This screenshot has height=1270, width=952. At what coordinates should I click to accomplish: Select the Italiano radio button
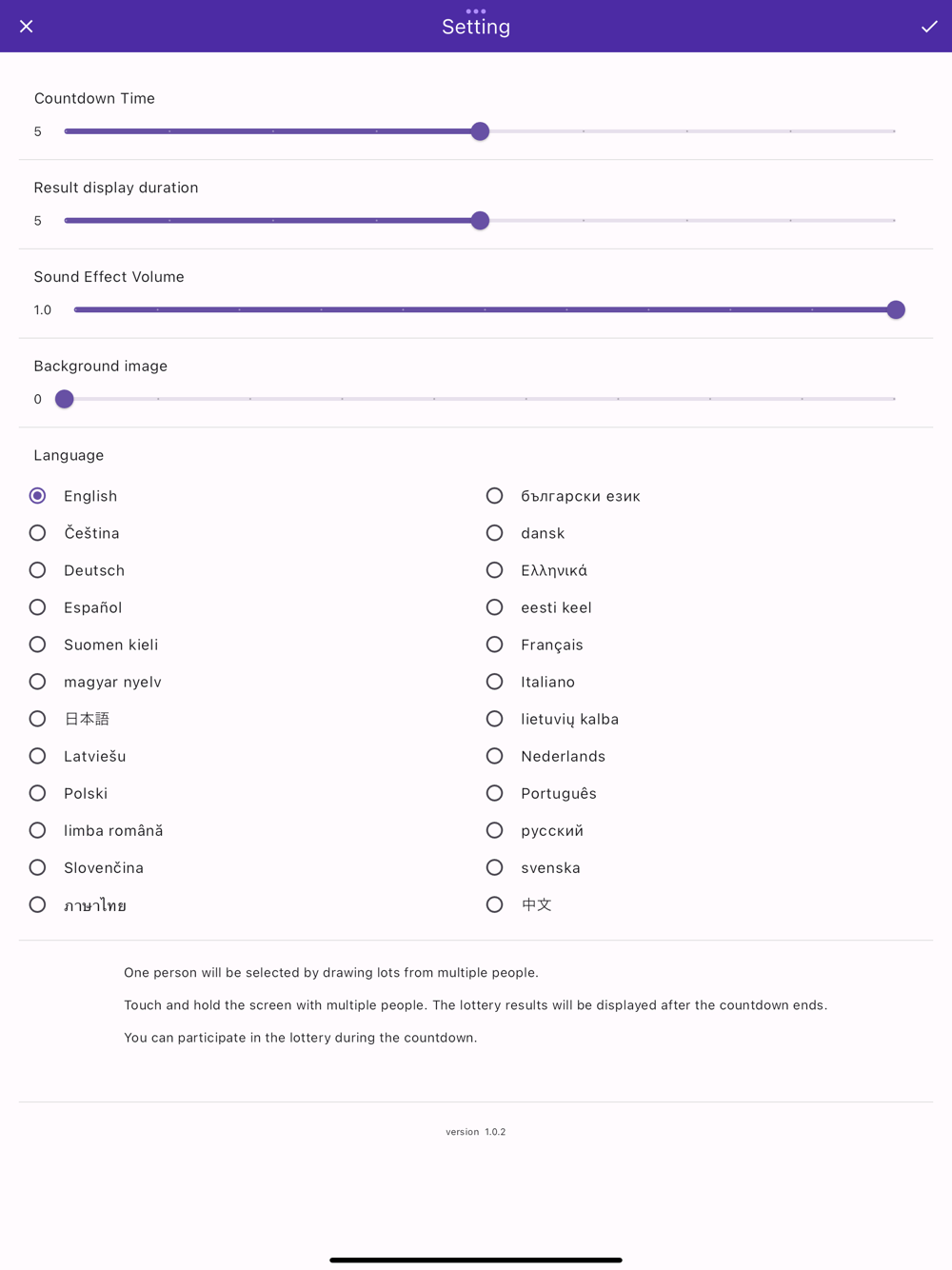pyautogui.click(x=495, y=682)
